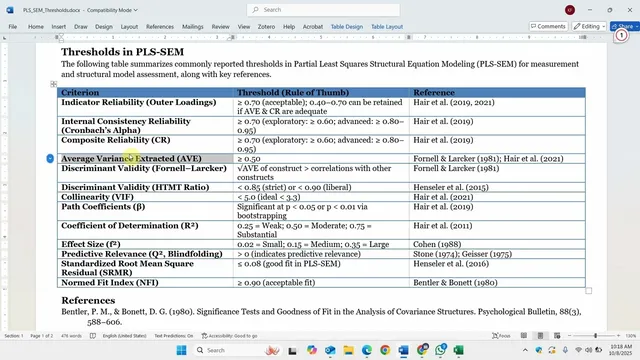Click the spelling proofing icon in status bar
The image size is (640, 360).
(93, 336)
